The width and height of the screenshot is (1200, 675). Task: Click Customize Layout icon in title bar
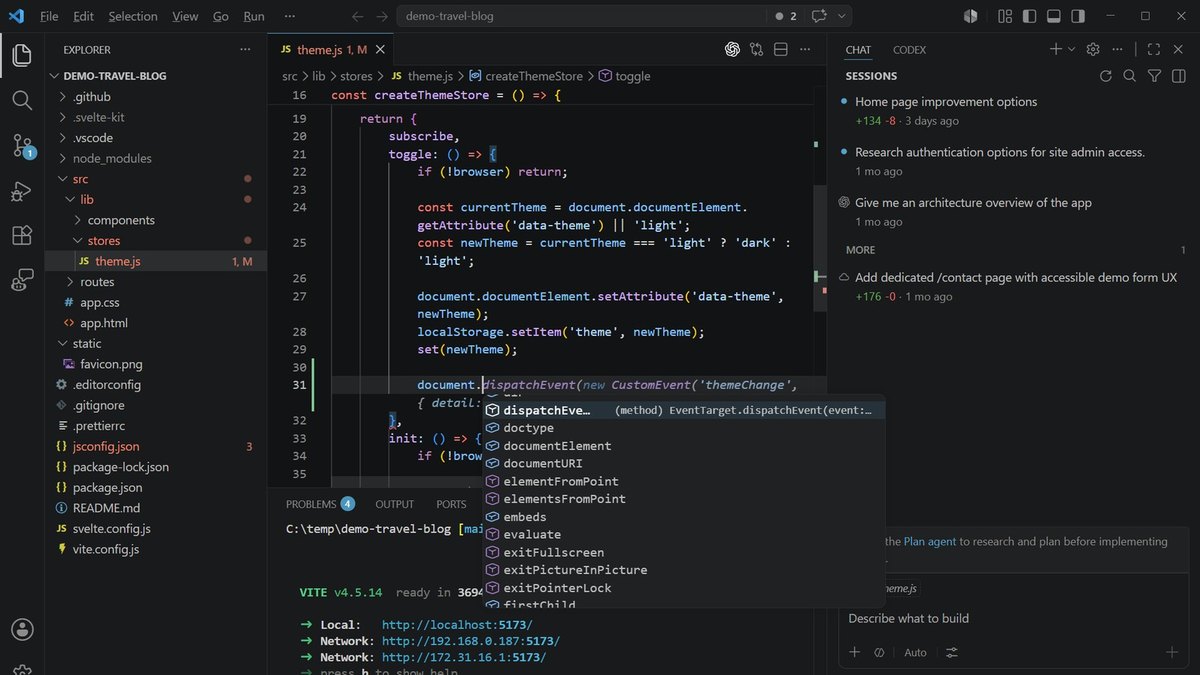click(1004, 16)
